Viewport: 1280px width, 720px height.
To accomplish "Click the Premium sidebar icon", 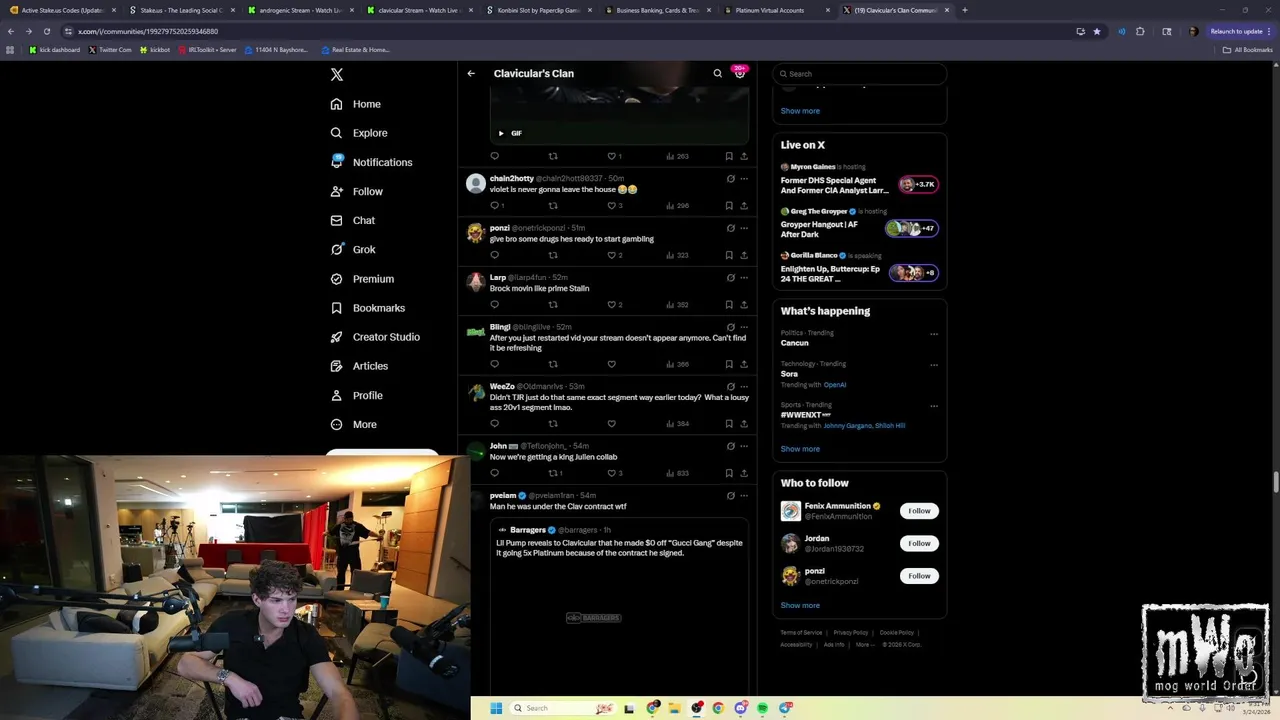I will (x=336, y=279).
